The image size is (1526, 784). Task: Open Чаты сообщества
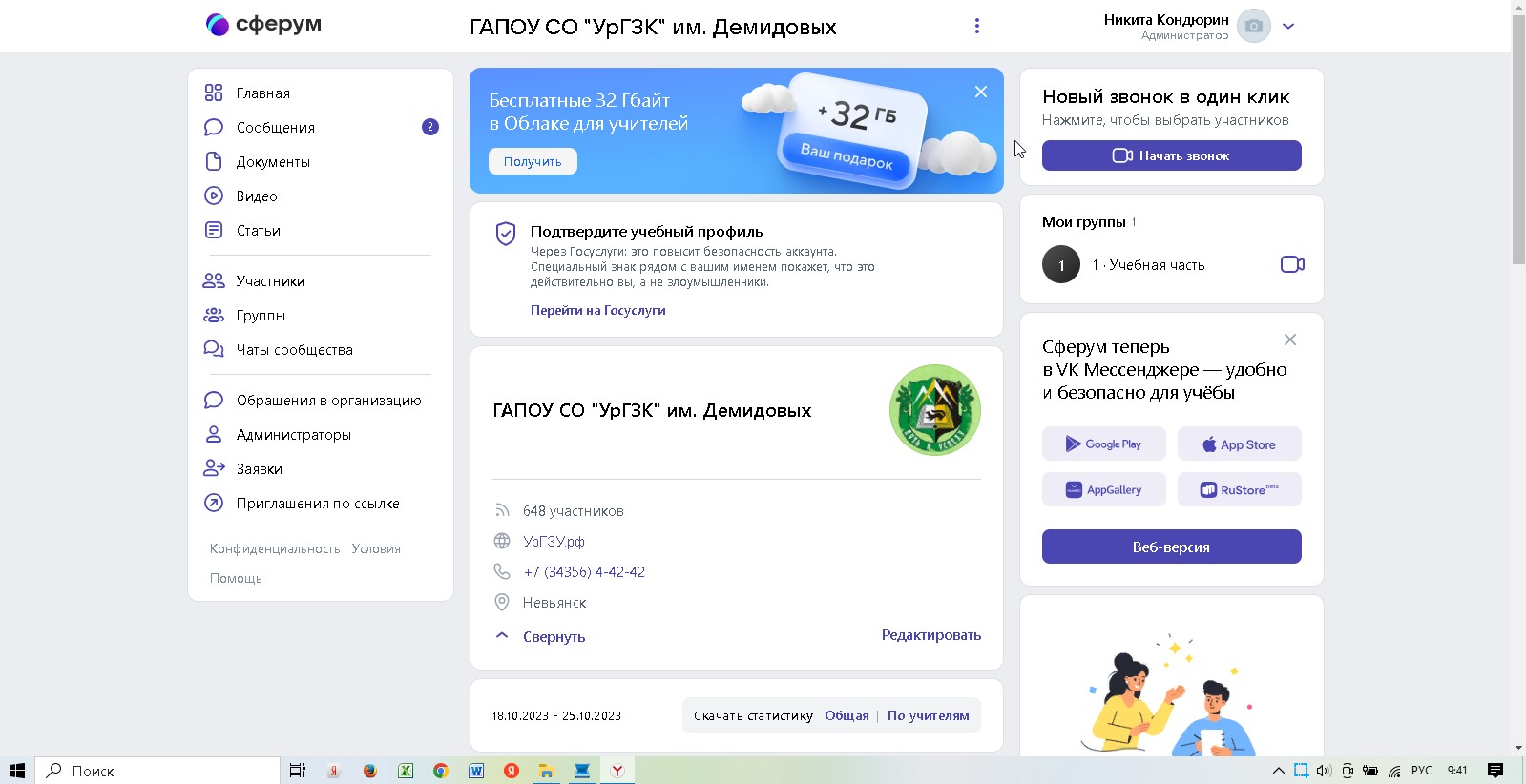coord(295,350)
